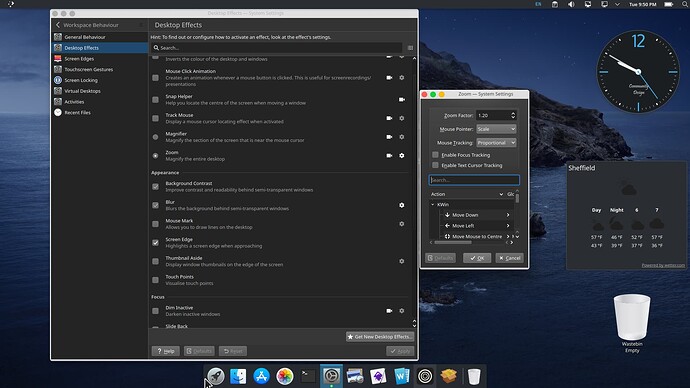Tick Enable Focus Tracking checkbox

pos(435,155)
